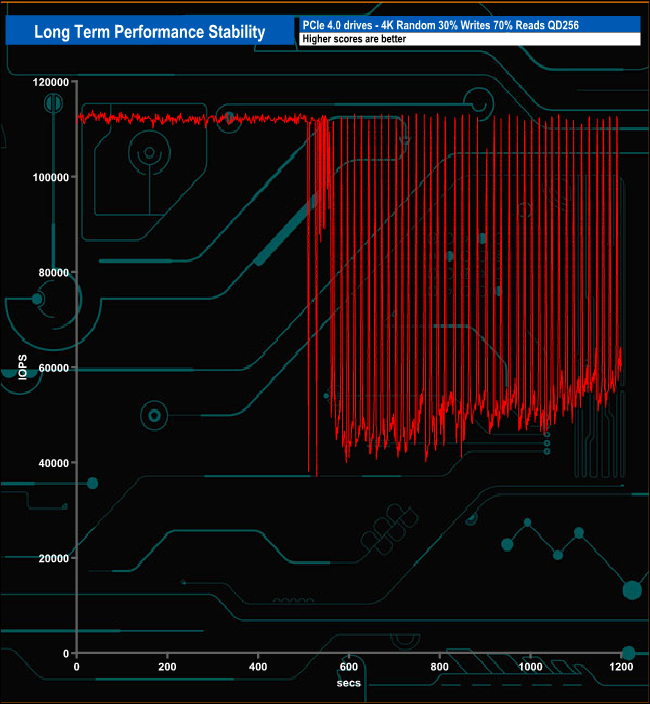This screenshot has height=704, width=650.
Task: Pick the 1200 x-axis tick label
Action: (621, 666)
